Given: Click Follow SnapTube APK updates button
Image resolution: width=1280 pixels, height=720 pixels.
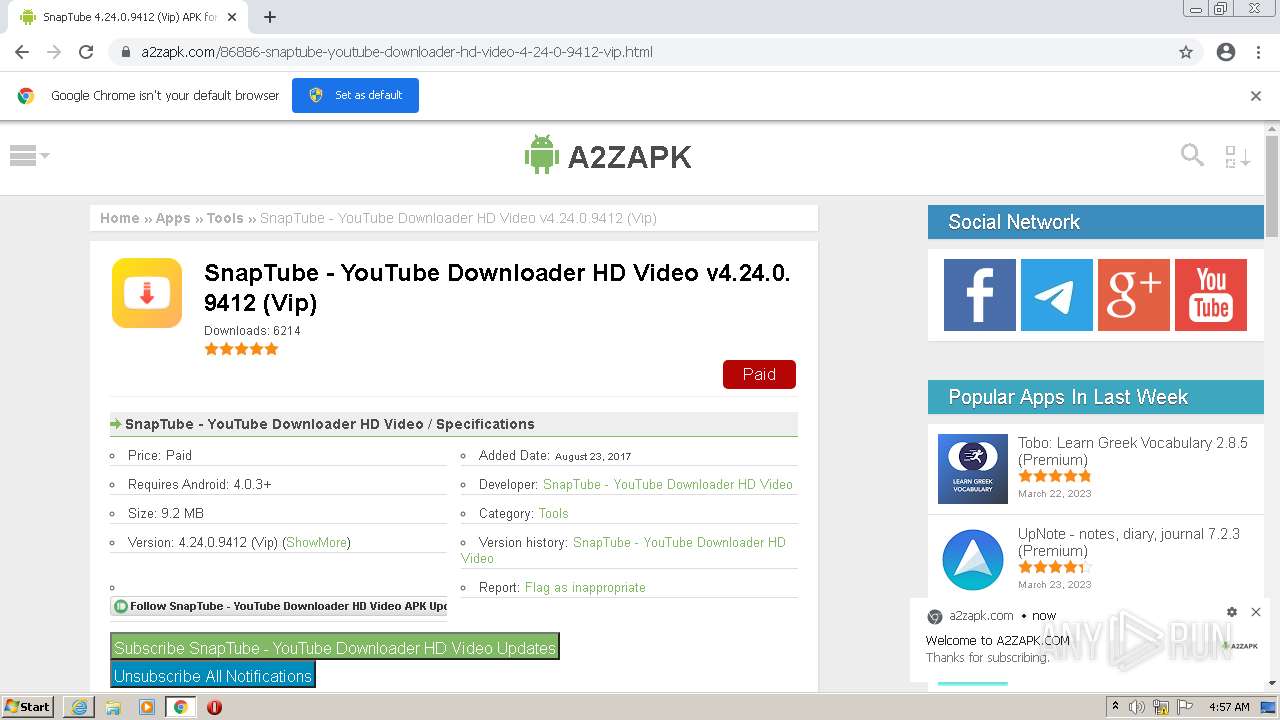Looking at the screenshot, I should pos(279,606).
